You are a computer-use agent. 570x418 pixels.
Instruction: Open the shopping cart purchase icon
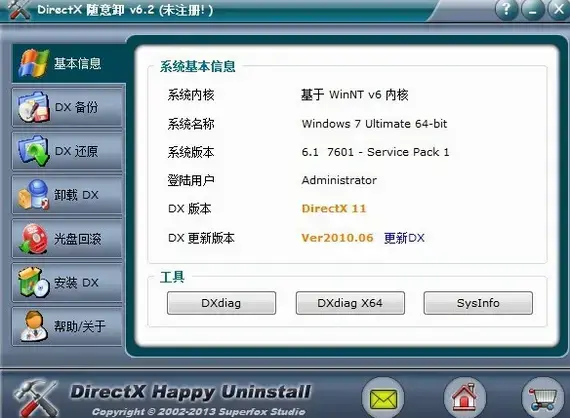[x=542, y=399]
